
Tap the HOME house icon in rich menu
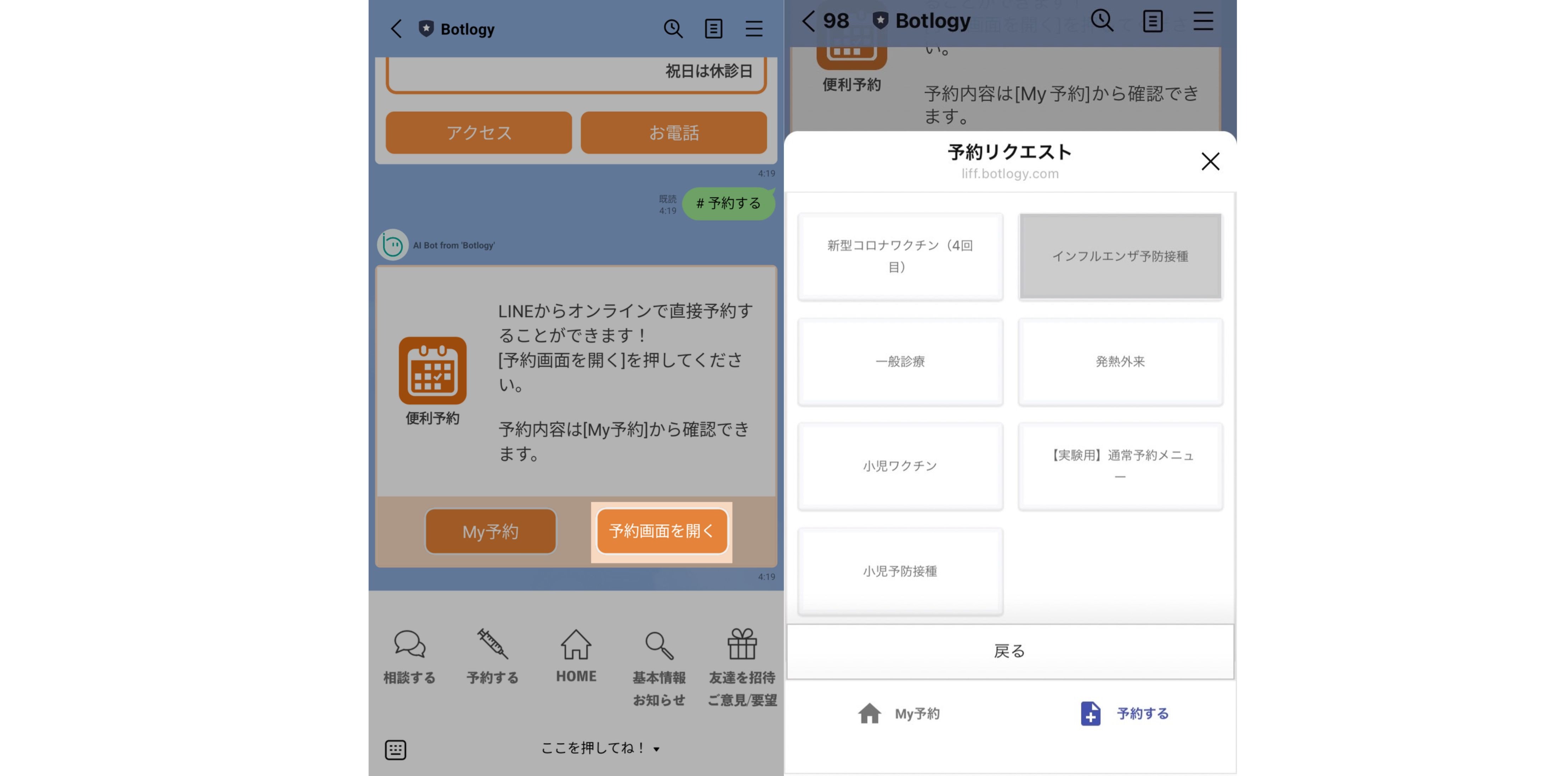(575, 645)
